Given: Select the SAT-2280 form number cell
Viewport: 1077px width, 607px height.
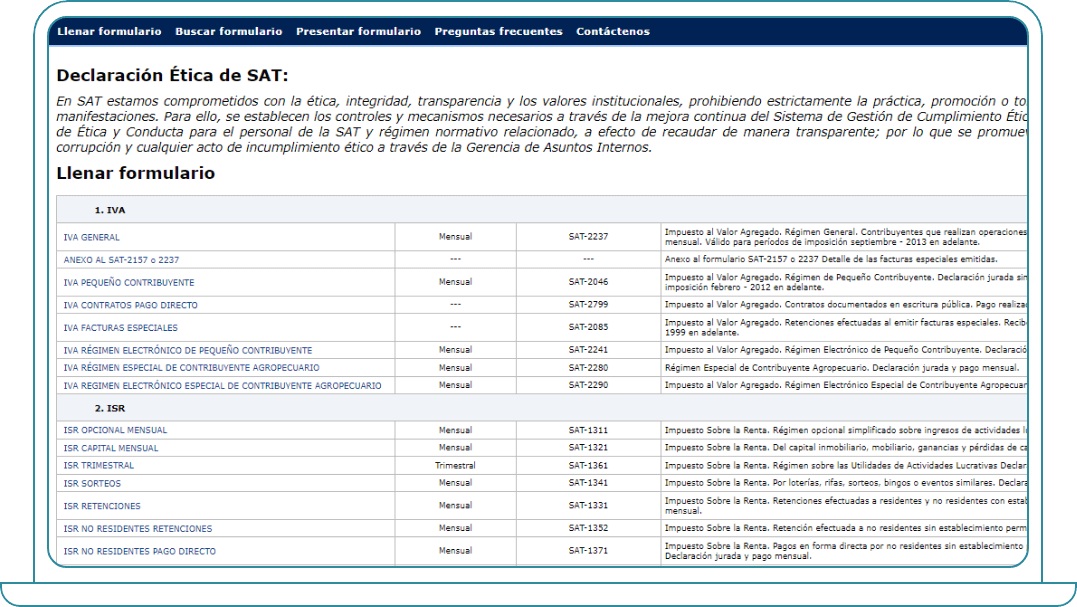Looking at the screenshot, I should click(588, 367).
